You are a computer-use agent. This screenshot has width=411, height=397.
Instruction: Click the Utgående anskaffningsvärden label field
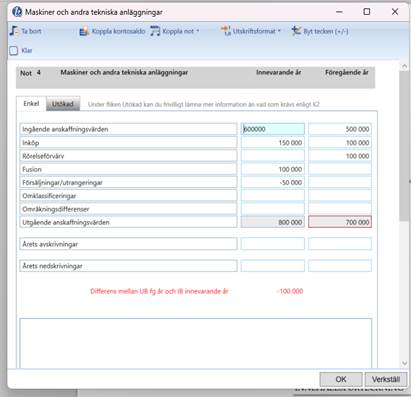128,222
